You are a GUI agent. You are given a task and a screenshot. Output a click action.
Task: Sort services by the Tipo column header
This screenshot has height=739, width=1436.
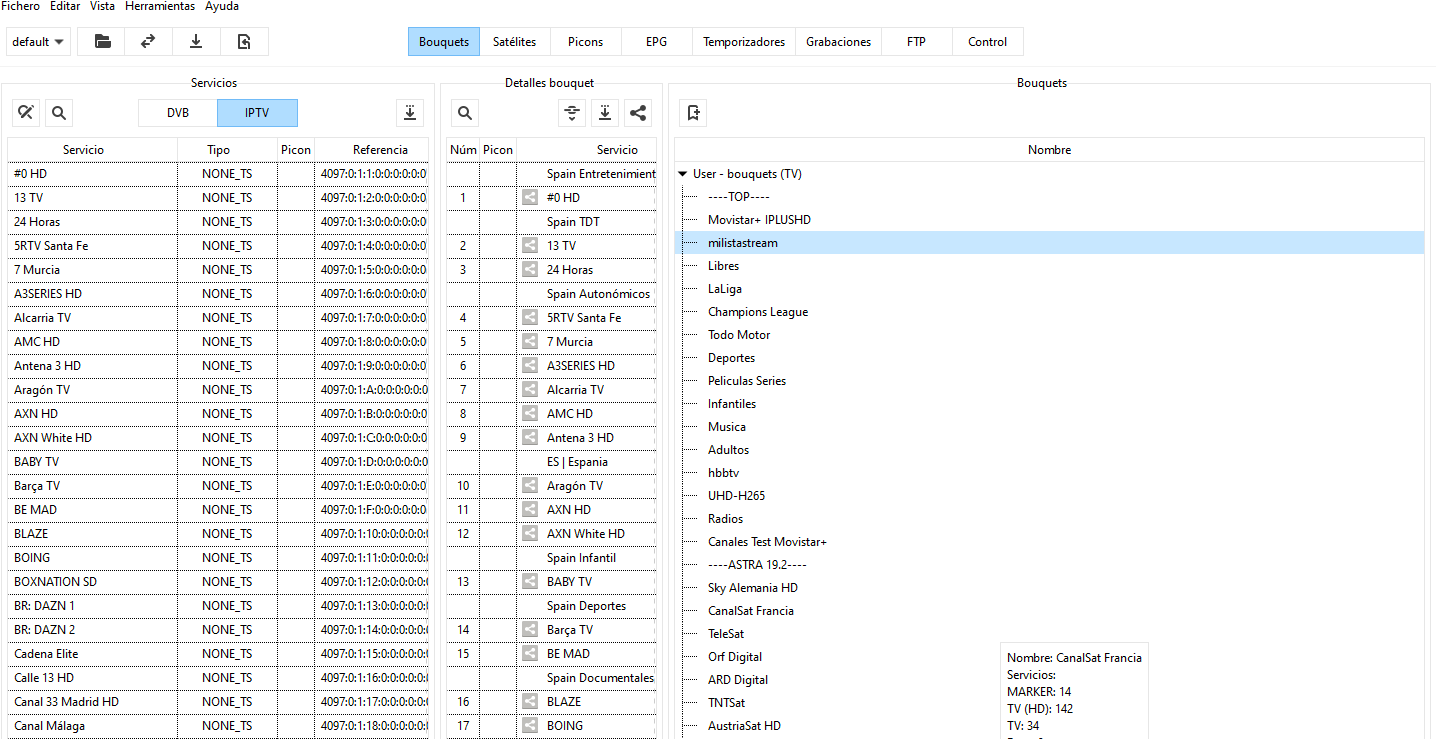[218, 150]
